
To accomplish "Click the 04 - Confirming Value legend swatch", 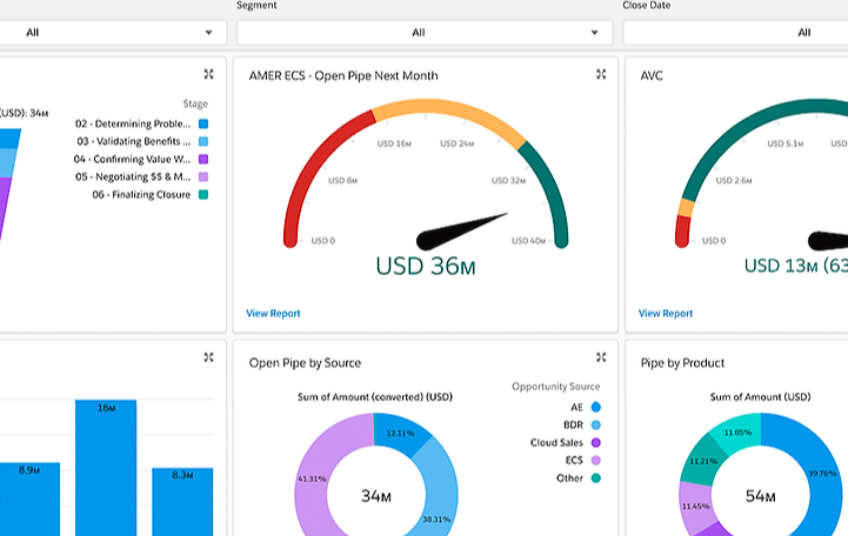I will coord(203,159).
